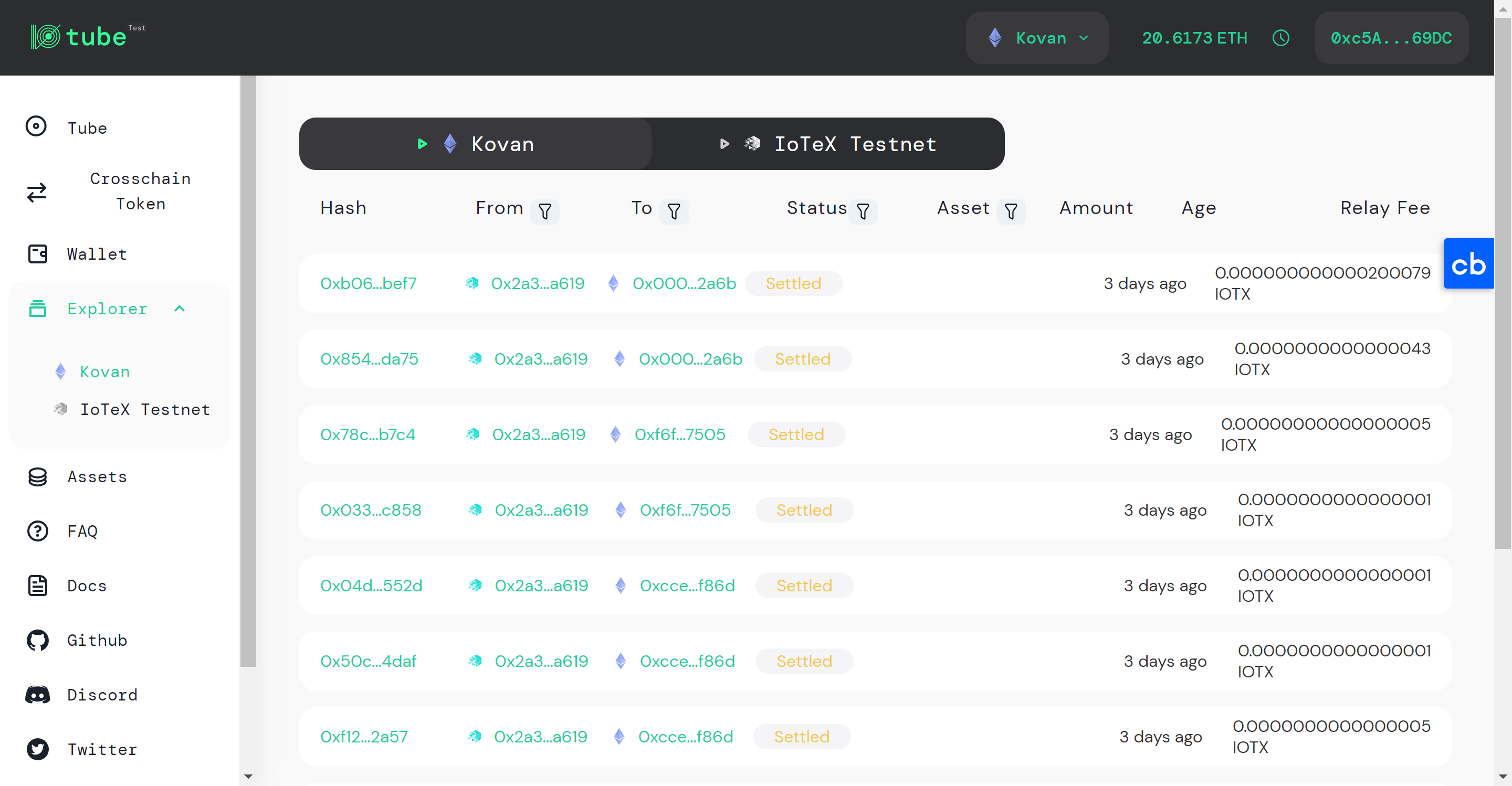Click the crosschain swap arrows icon
The height and width of the screenshot is (786, 1512).
click(x=37, y=193)
